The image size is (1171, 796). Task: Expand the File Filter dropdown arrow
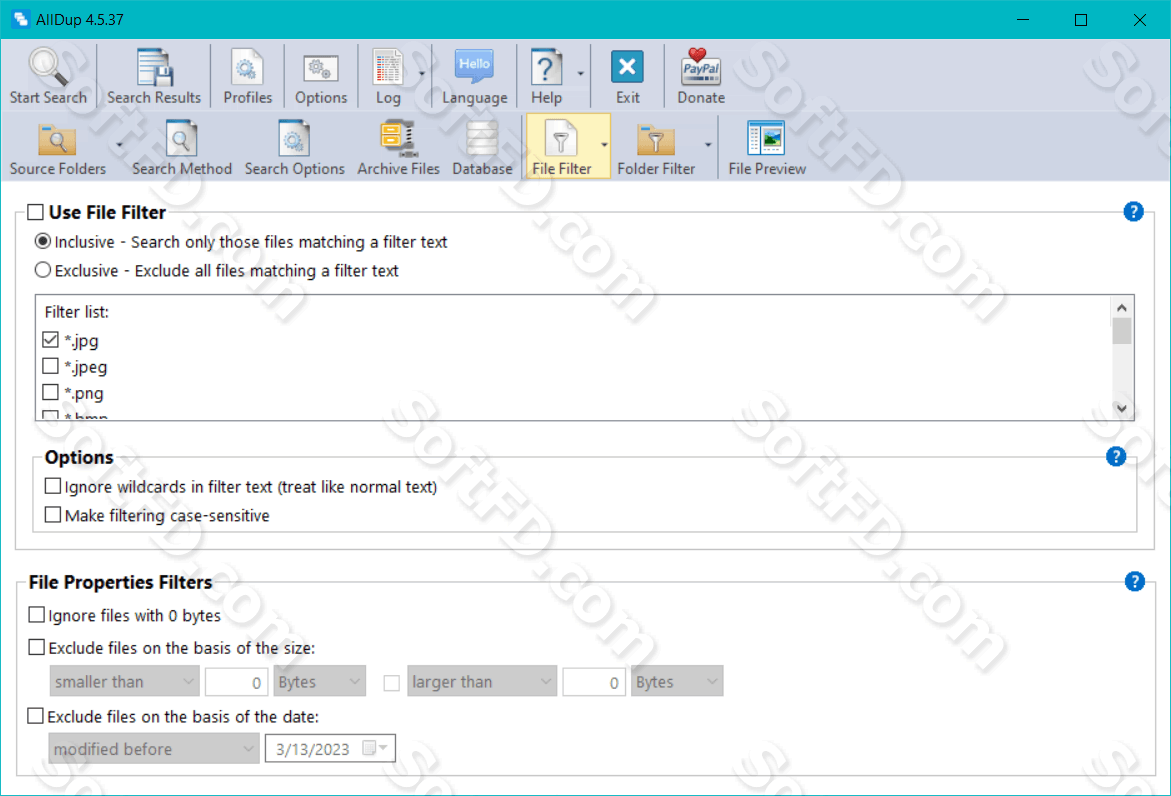click(x=604, y=145)
